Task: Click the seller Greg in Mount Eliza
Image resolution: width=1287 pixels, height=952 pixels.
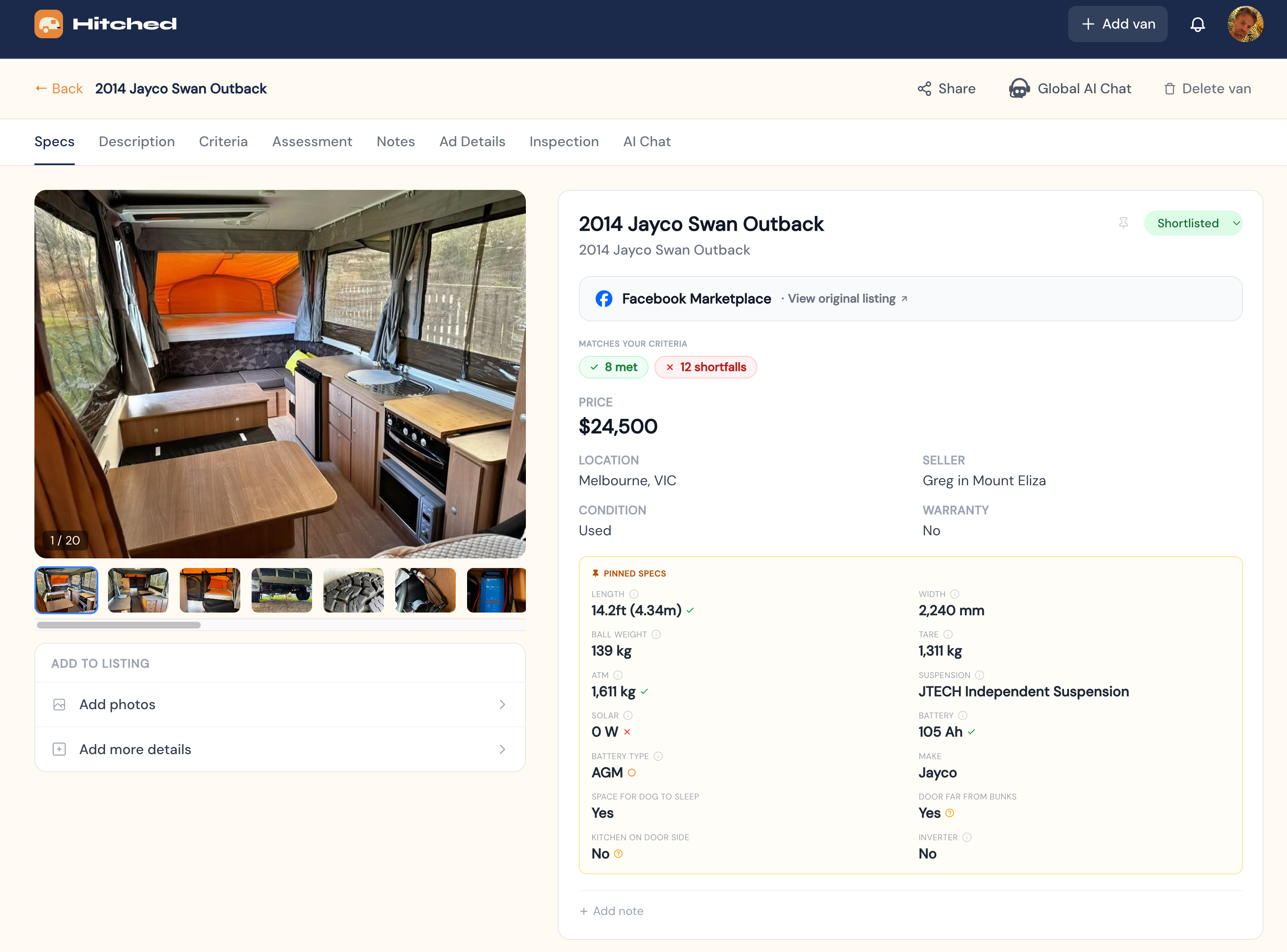Action: click(984, 481)
